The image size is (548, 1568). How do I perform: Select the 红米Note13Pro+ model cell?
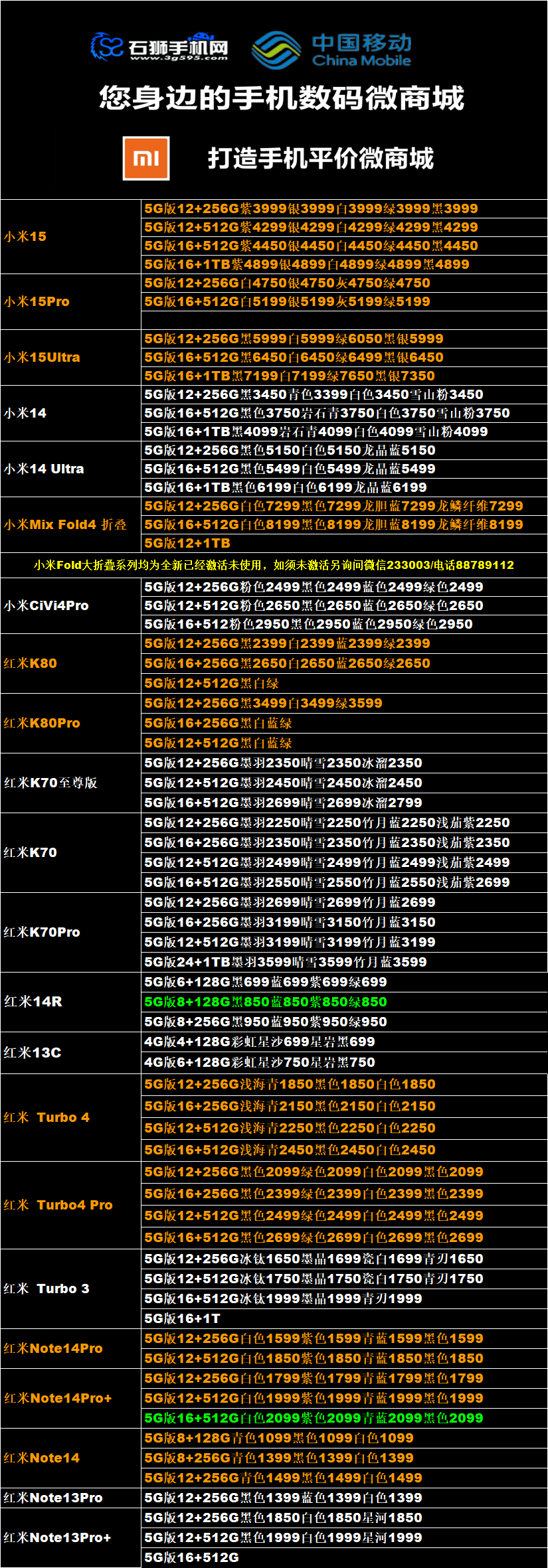coord(71,1537)
